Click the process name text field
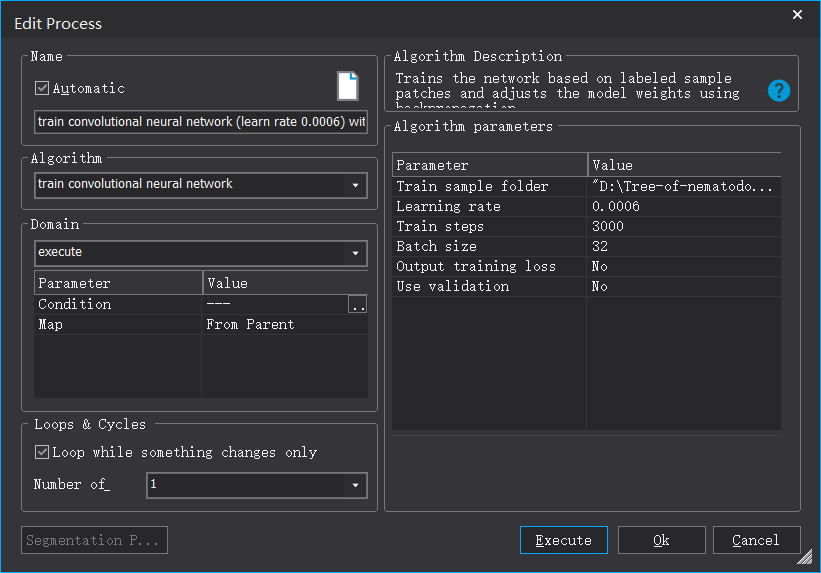821x573 pixels. point(200,121)
